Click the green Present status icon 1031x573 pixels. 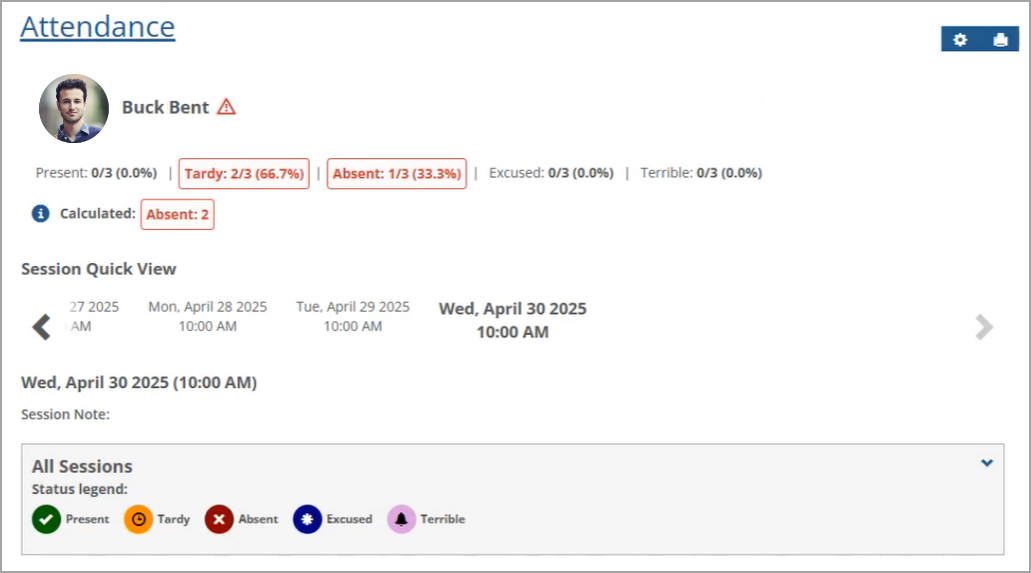[46, 519]
